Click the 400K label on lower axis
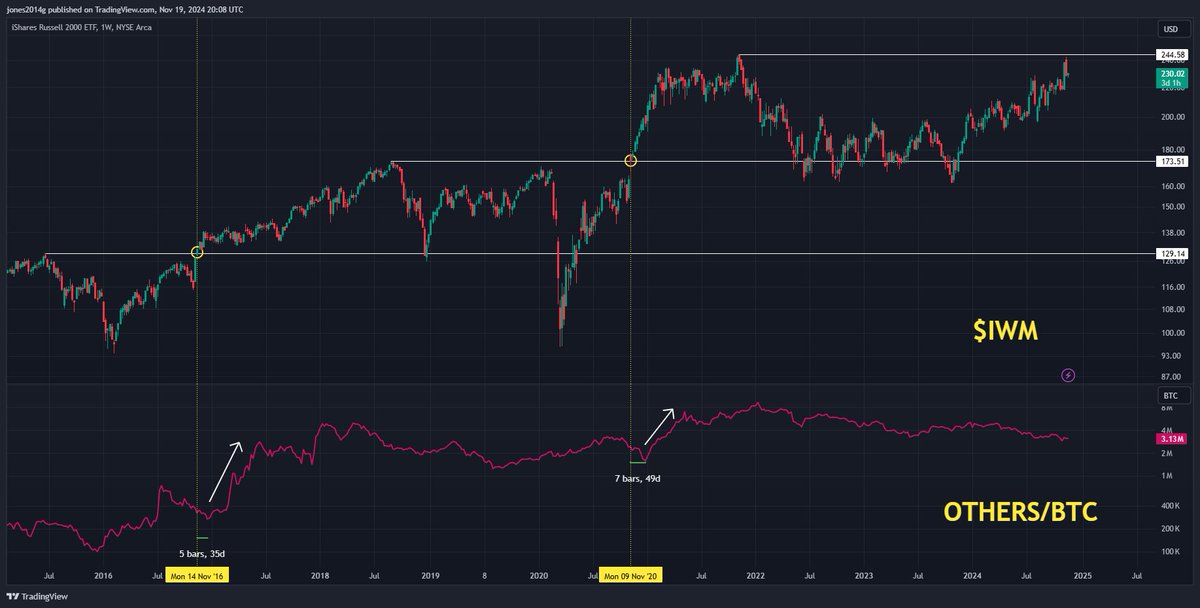 point(1170,506)
